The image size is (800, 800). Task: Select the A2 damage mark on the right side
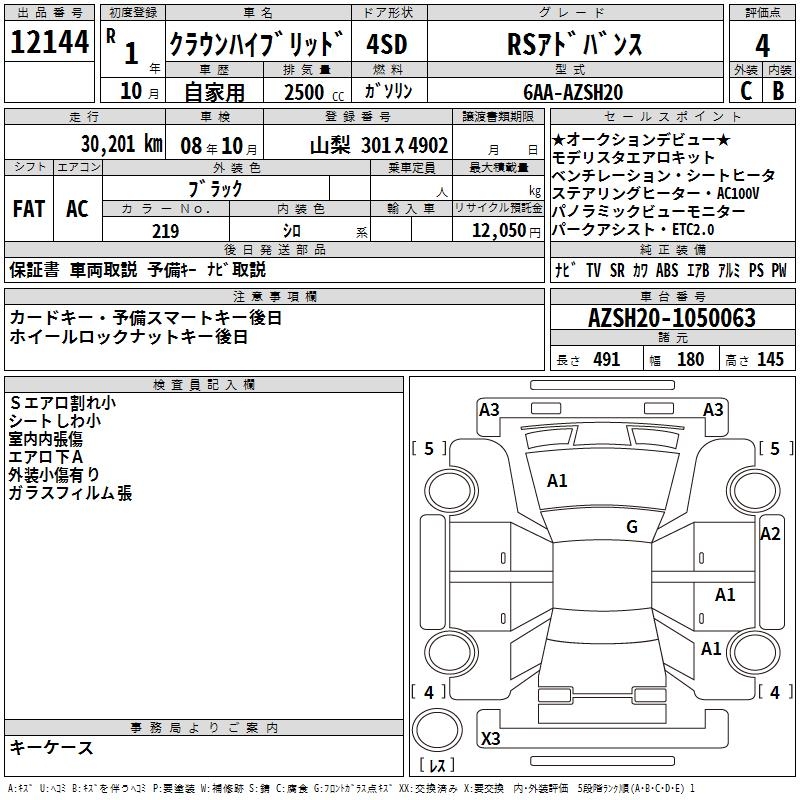click(769, 534)
